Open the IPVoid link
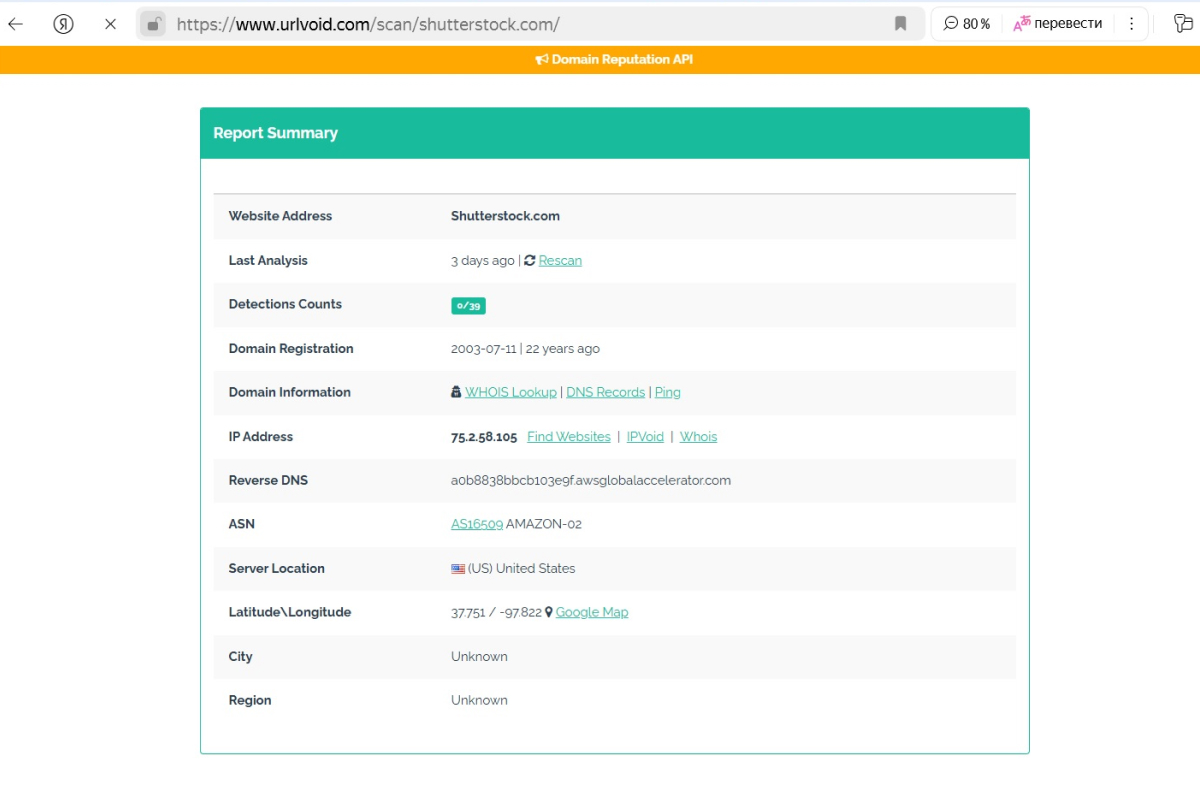The width and height of the screenshot is (1200, 800). pyautogui.click(x=645, y=437)
